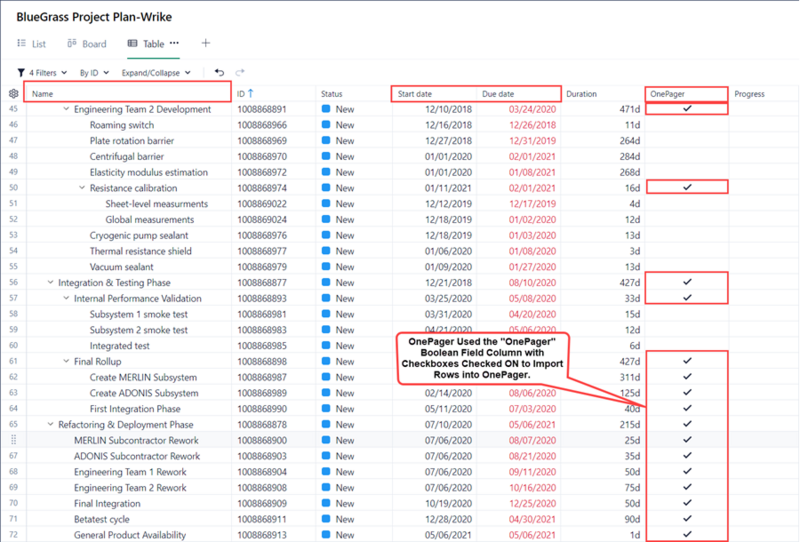The width and height of the screenshot is (800, 542).
Task: Uncheck OnePager for Final Integration row
Action: tap(687, 503)
